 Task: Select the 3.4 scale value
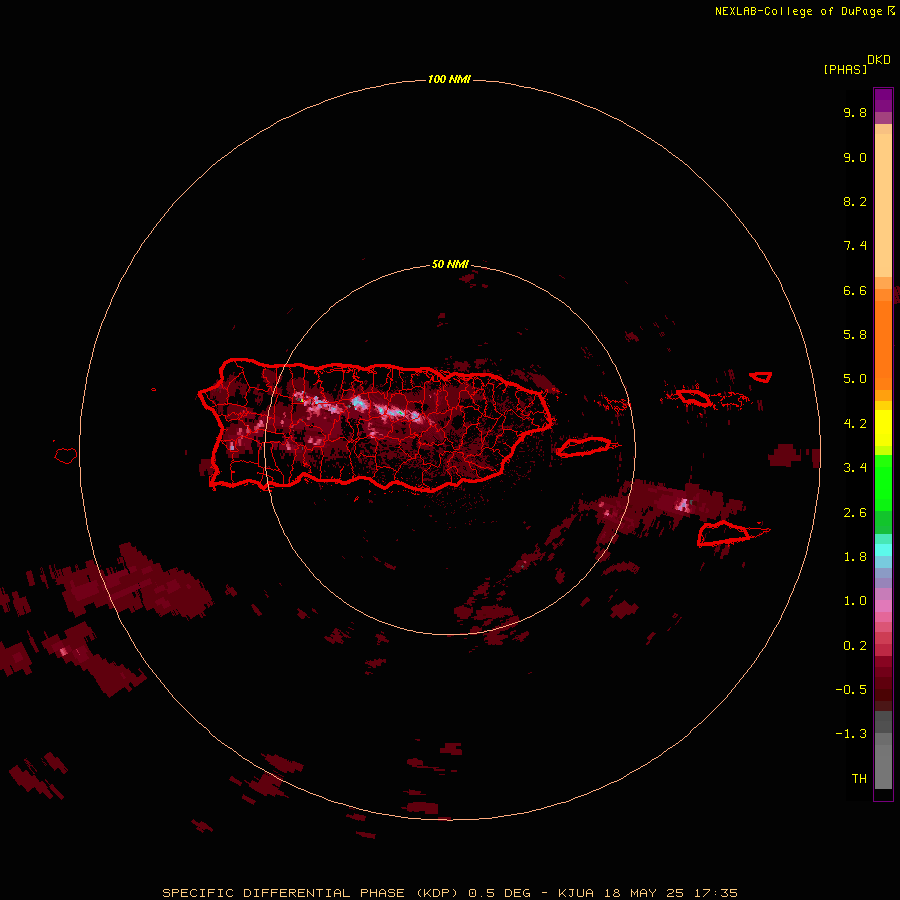tap(855, 468)
